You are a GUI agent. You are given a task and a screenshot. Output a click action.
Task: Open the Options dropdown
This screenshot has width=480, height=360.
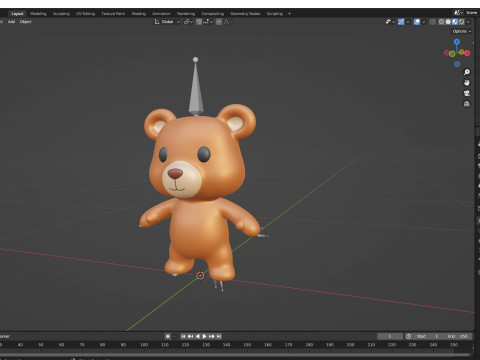point(462,31)
